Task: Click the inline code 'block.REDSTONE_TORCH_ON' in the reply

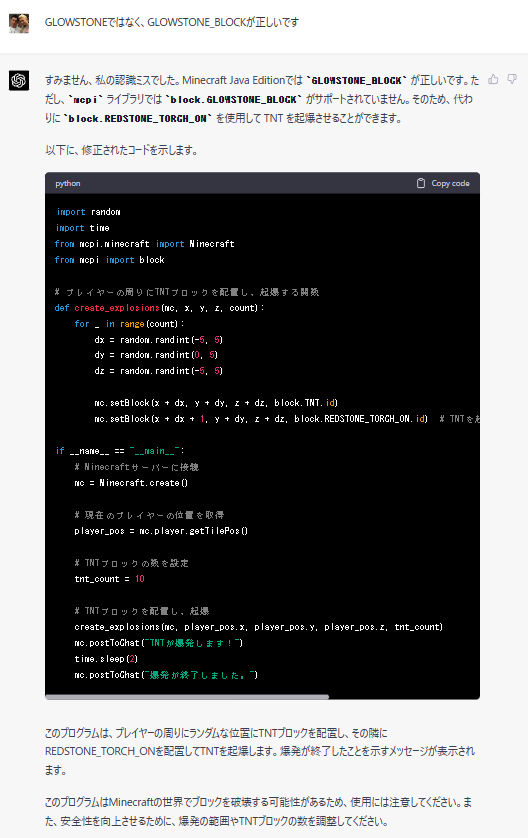Action: tap(137, 119)
